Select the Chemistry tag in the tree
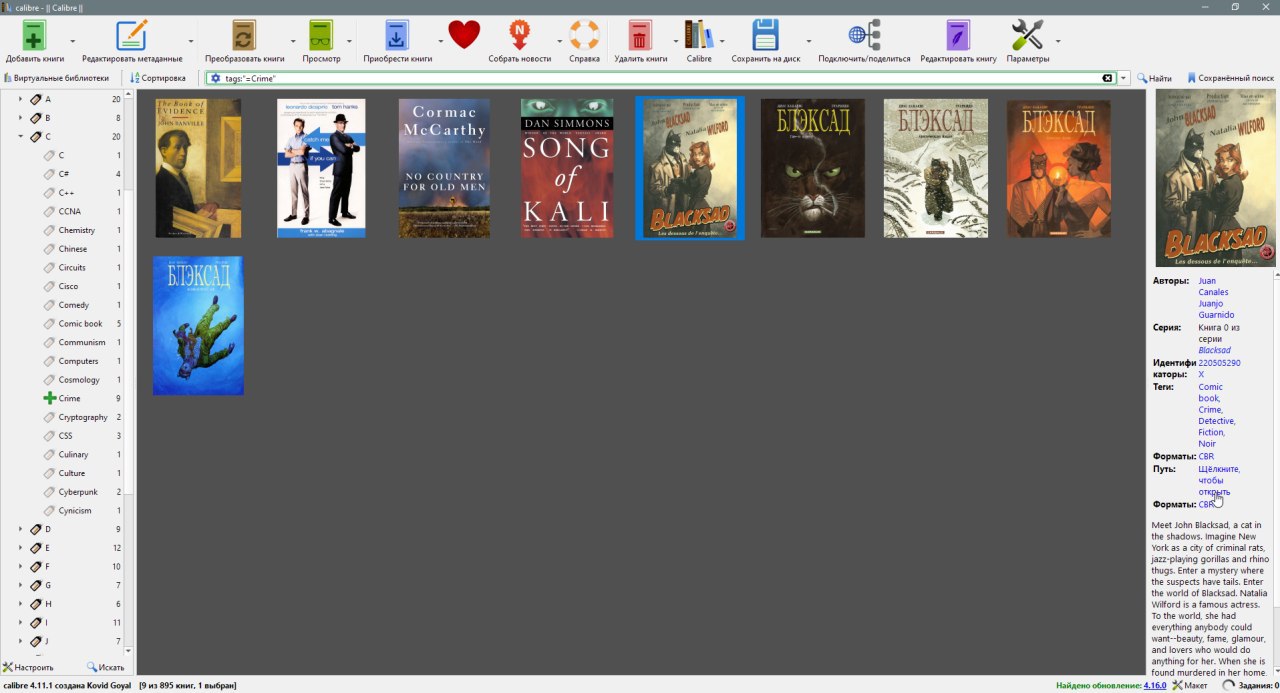The image size is (1280, 693). coord(77,230)
